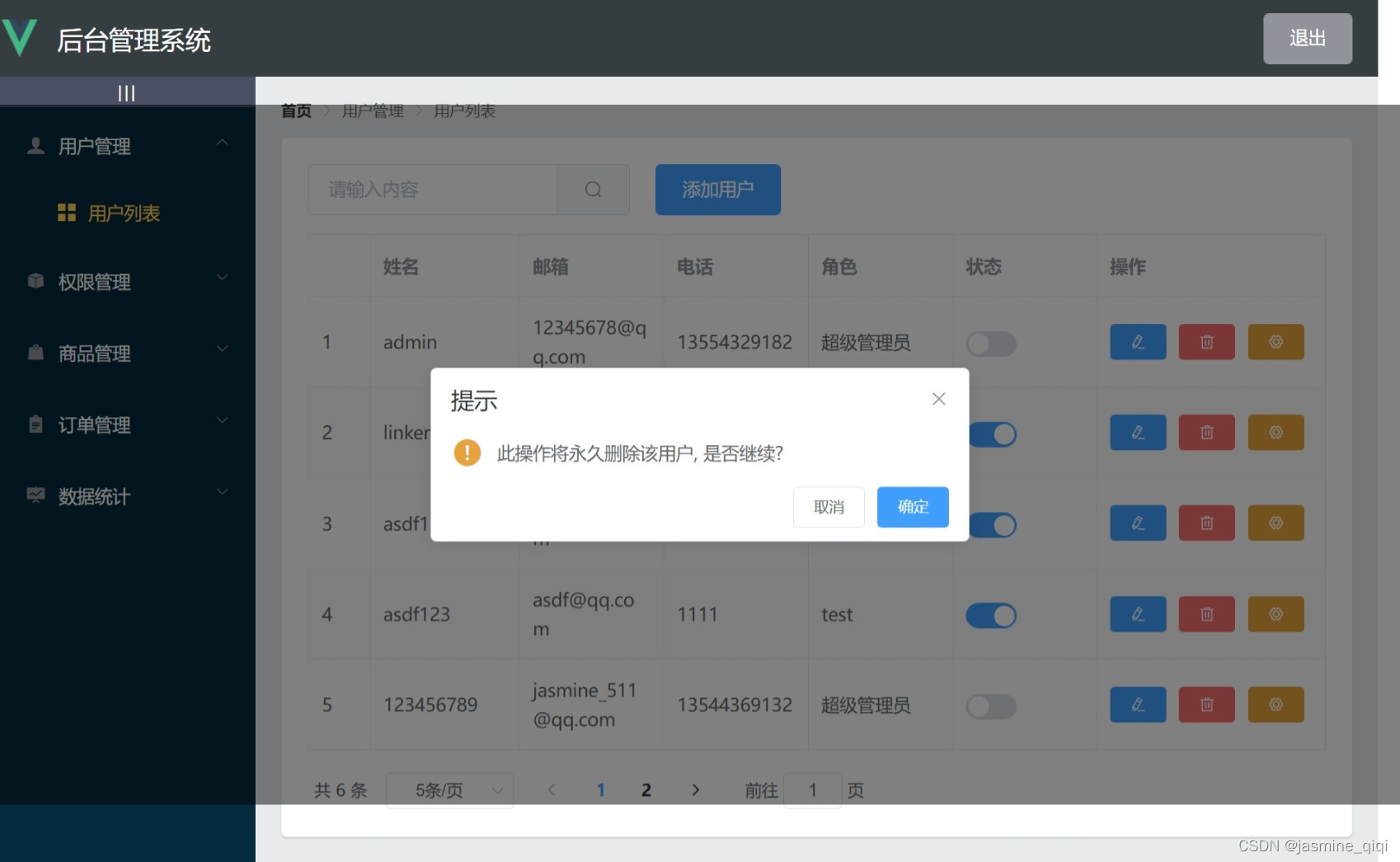The image size is (1400, 862).
Task: Select page 1 in pagination
Action: click(601, 790)
